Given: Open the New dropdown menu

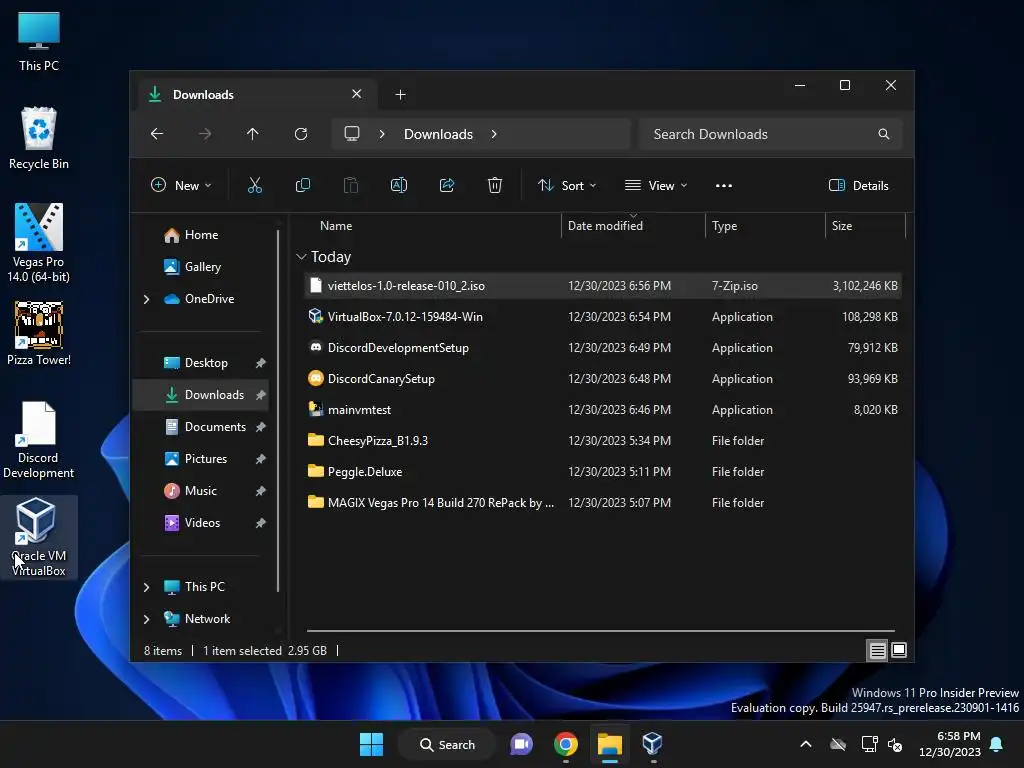Looking at the screenshot, I should [181, 185].
